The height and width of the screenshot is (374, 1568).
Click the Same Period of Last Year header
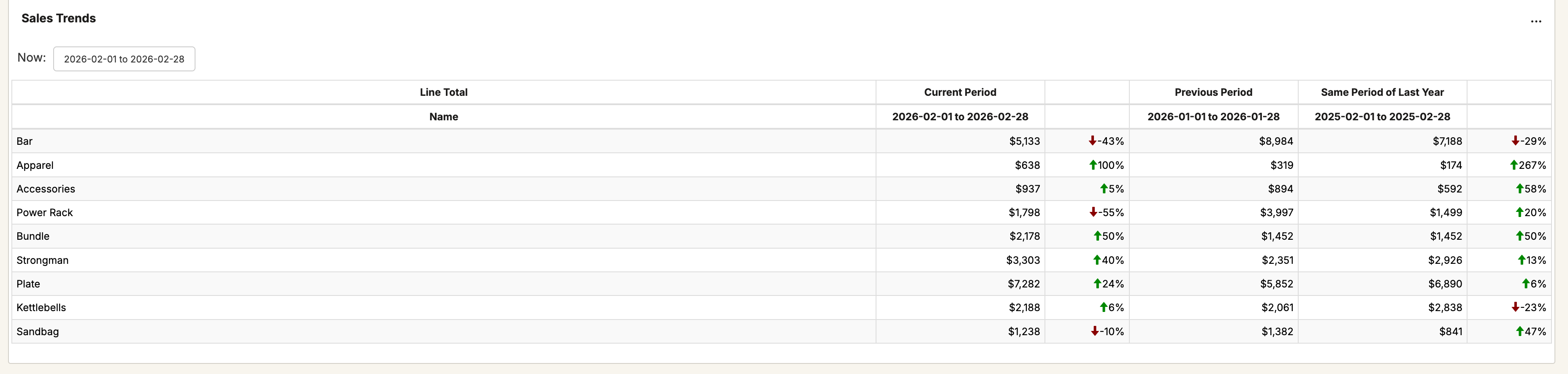point(1382,92)
